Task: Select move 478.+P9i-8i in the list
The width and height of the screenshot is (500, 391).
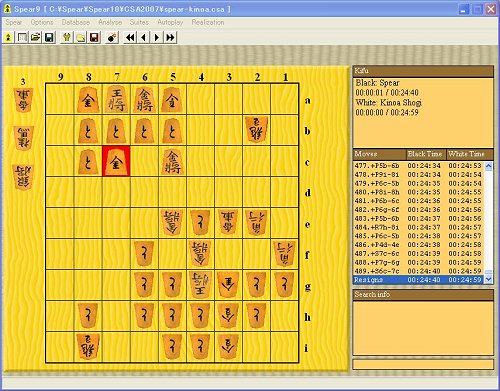Action: 419,175
